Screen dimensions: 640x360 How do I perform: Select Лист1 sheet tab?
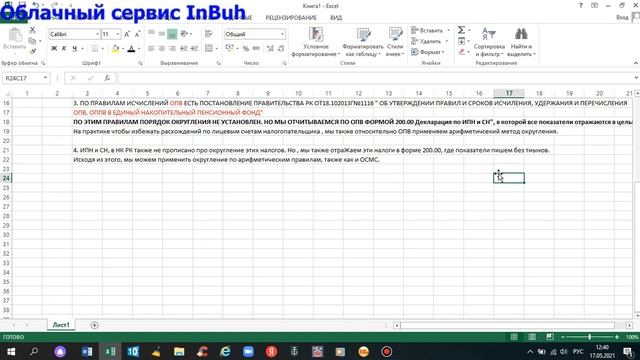point(61,325)
